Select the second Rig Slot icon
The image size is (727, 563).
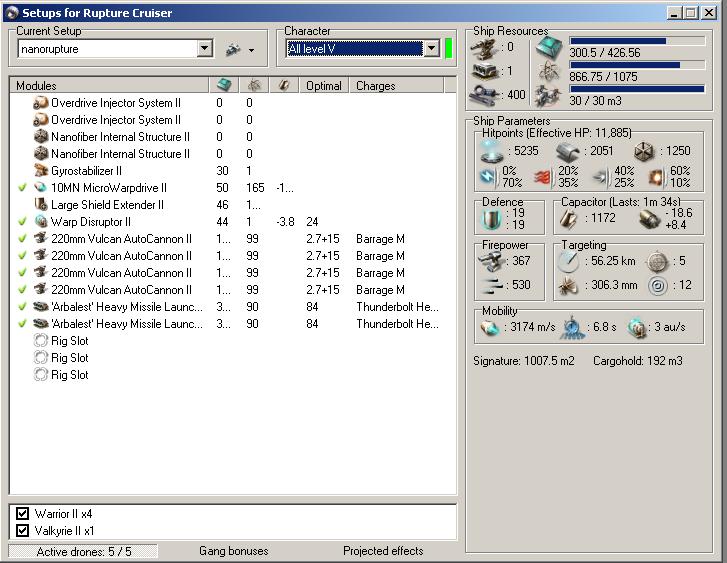pos(41,358)
